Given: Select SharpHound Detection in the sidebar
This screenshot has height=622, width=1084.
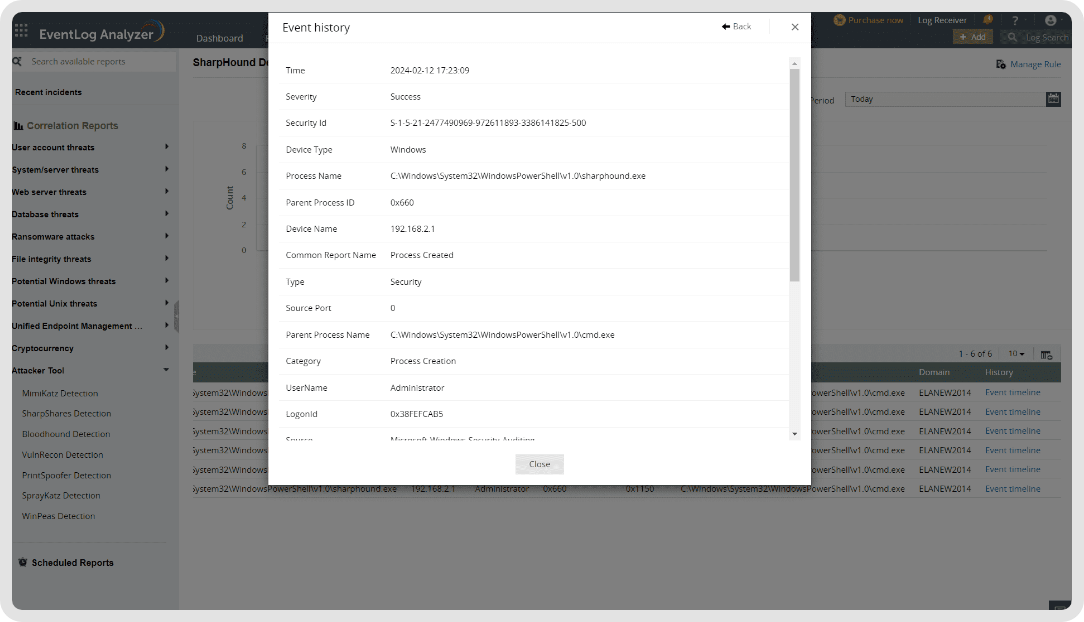Looking at the screenshot, I should (65, 413).
